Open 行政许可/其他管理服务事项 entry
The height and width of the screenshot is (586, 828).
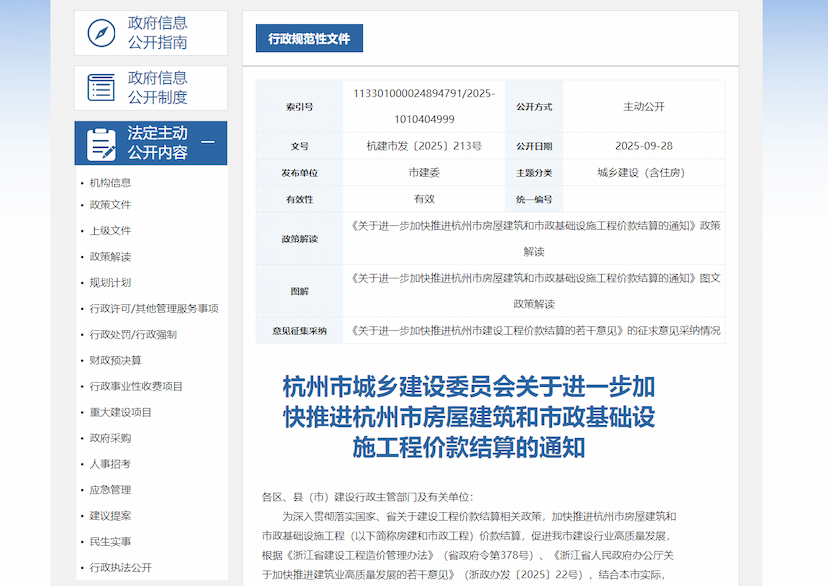[x=153, y=309]
